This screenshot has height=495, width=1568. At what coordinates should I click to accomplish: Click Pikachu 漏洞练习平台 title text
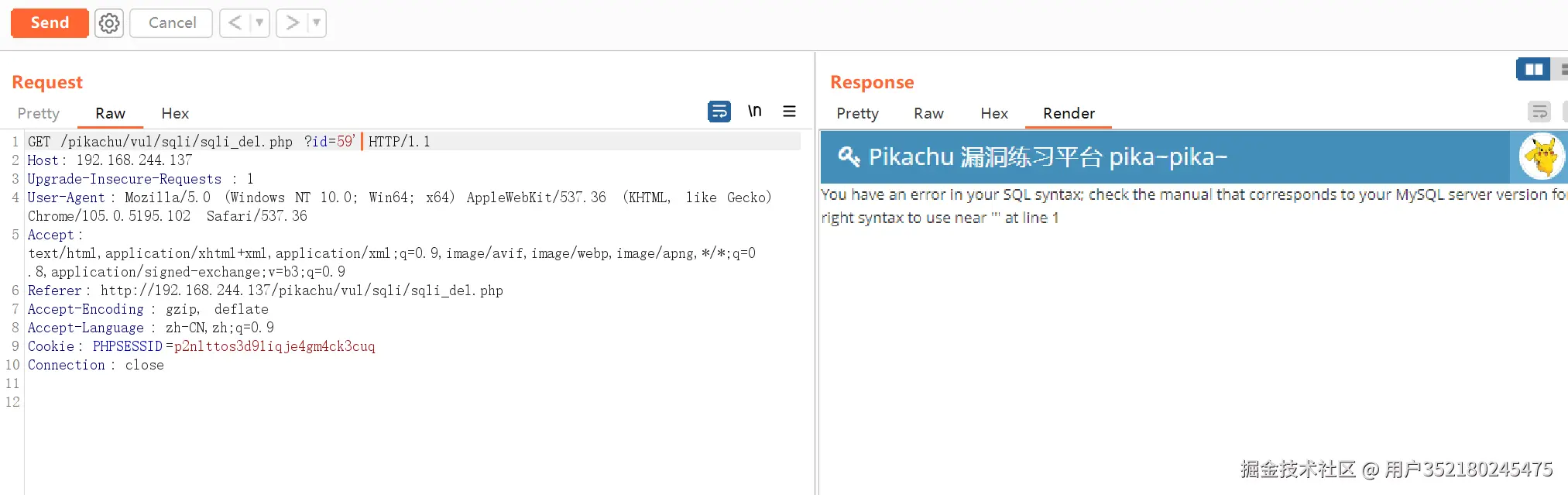[1048, 156]
